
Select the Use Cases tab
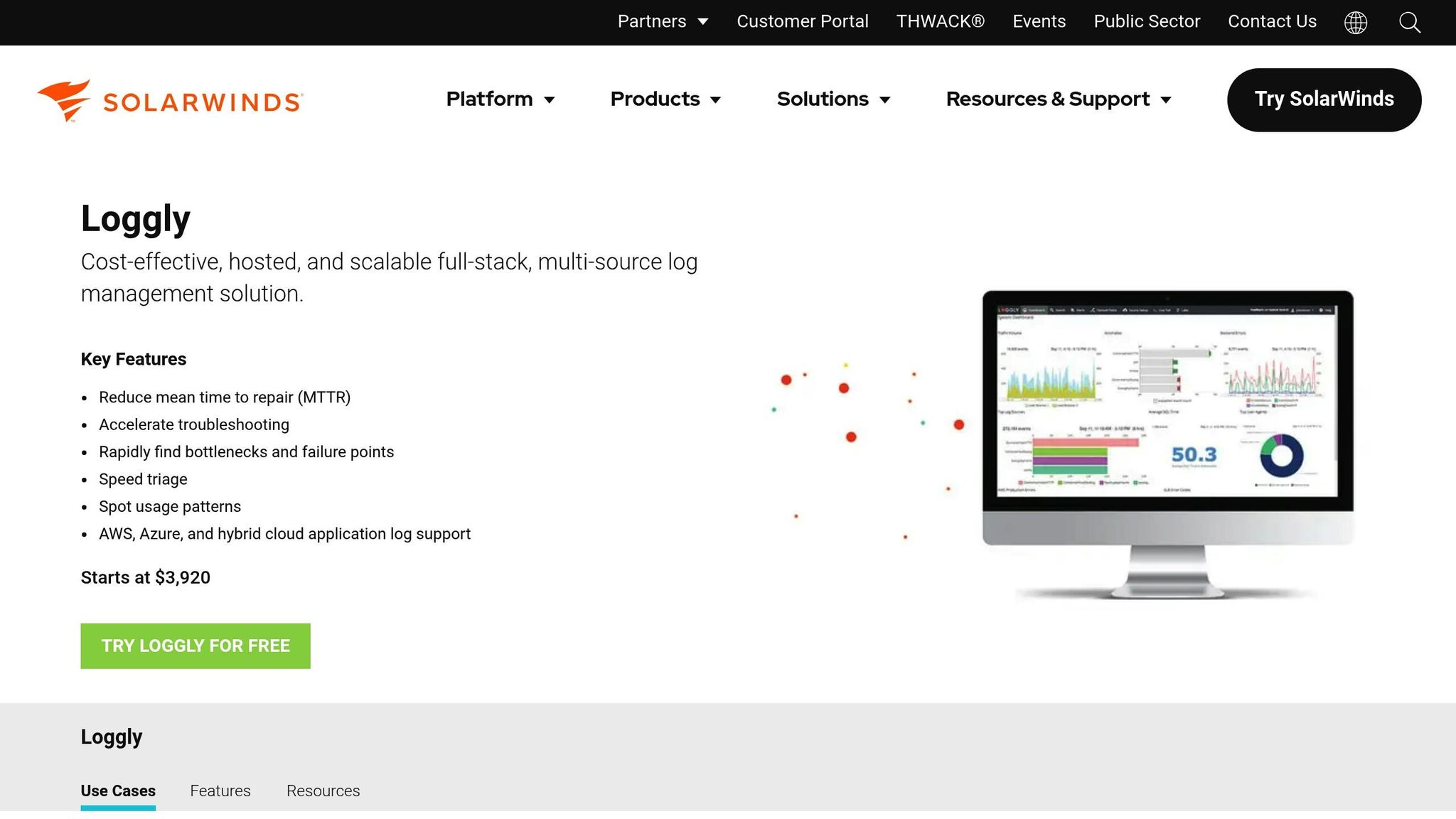[x=118, y=791]
